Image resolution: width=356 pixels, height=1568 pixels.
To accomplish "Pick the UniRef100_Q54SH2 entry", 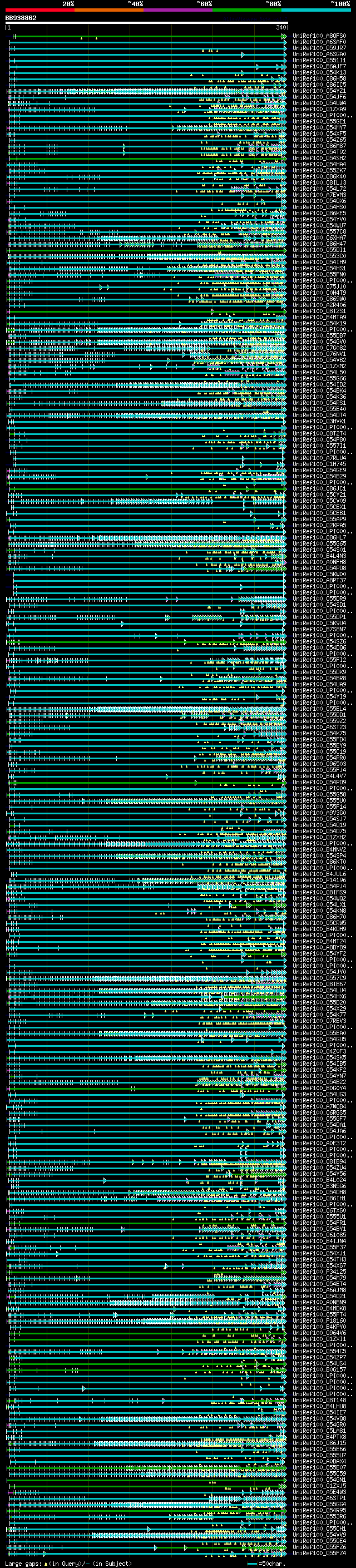I will (x=319, y=157).
